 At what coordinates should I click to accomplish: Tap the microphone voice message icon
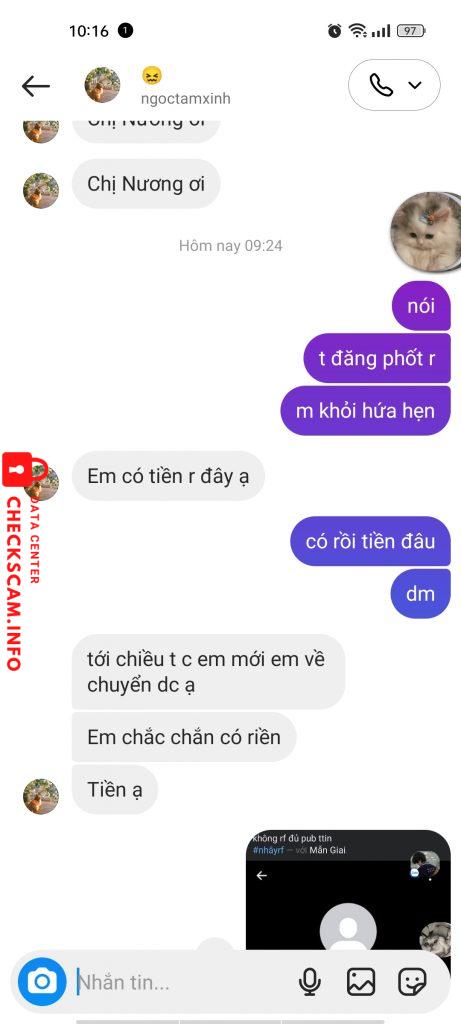(310, 982)
